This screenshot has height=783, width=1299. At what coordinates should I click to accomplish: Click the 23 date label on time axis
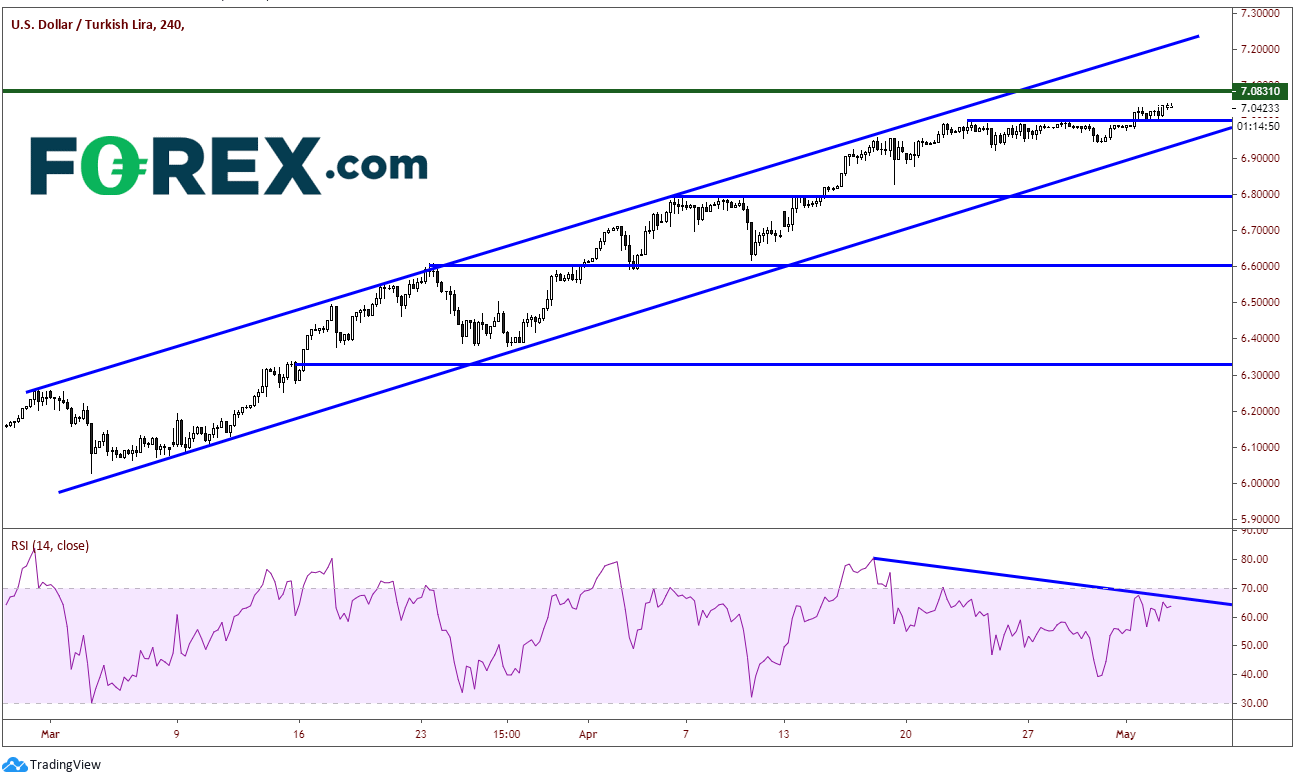pyautogui.click(x=421, y=732)
